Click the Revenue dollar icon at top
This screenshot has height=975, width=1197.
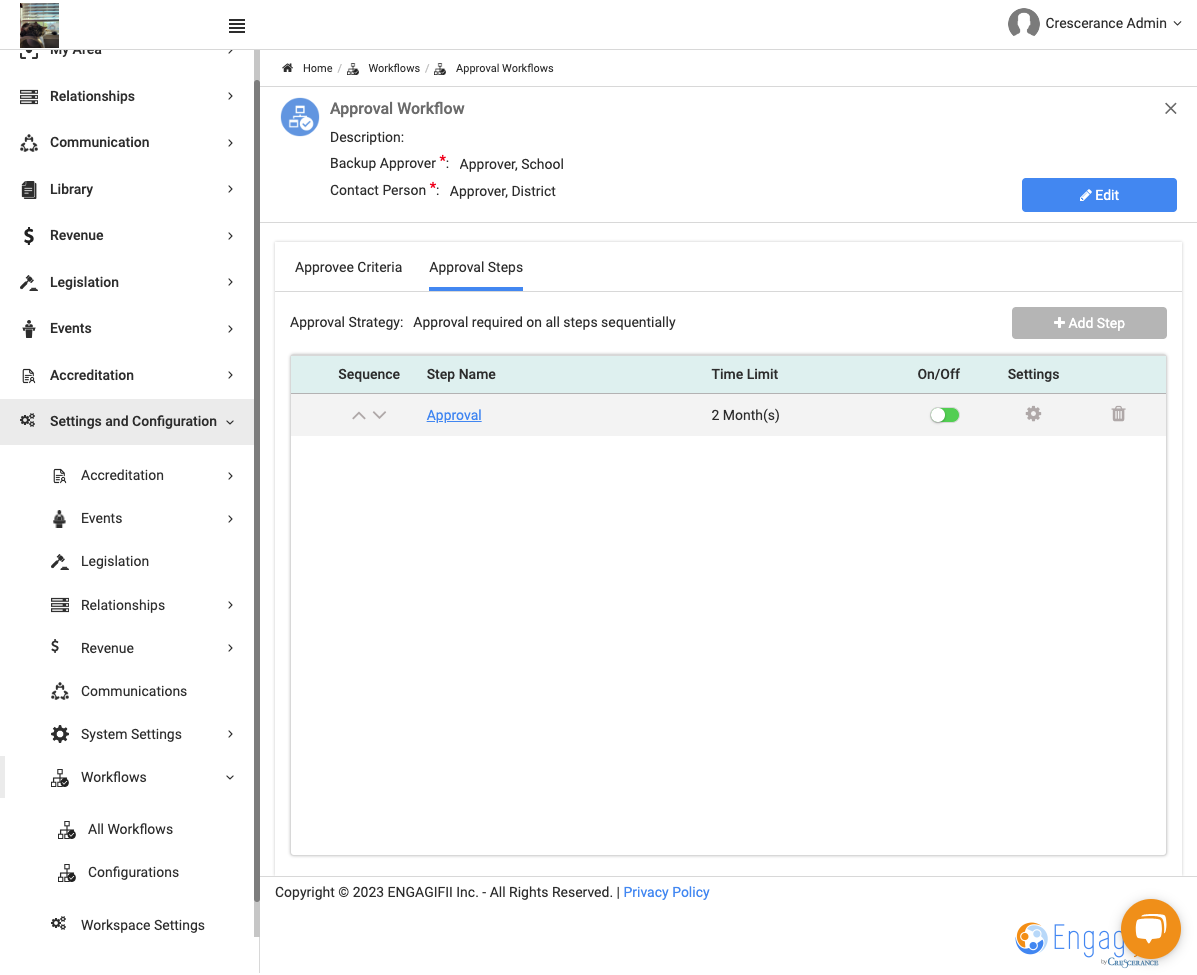[29, 236]
